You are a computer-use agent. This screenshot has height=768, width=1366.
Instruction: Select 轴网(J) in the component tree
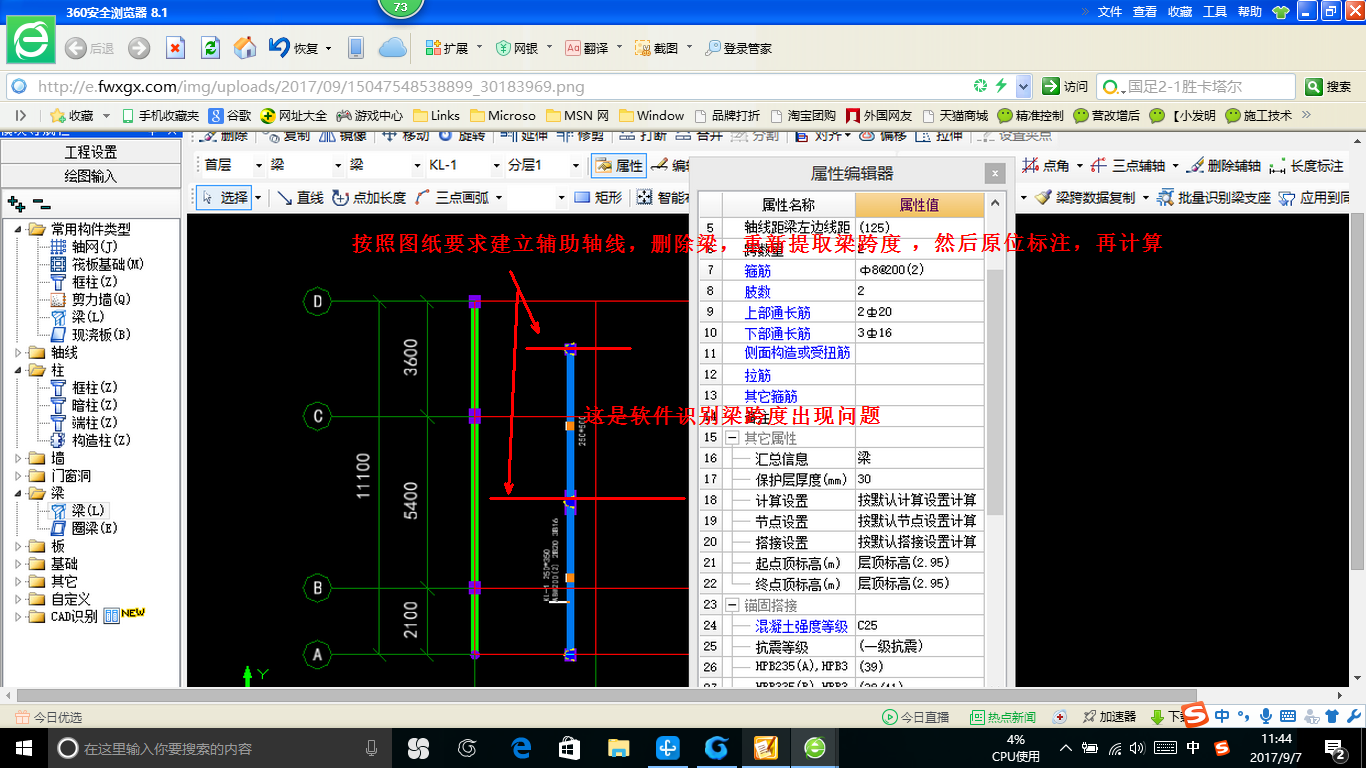click(84, 247)
